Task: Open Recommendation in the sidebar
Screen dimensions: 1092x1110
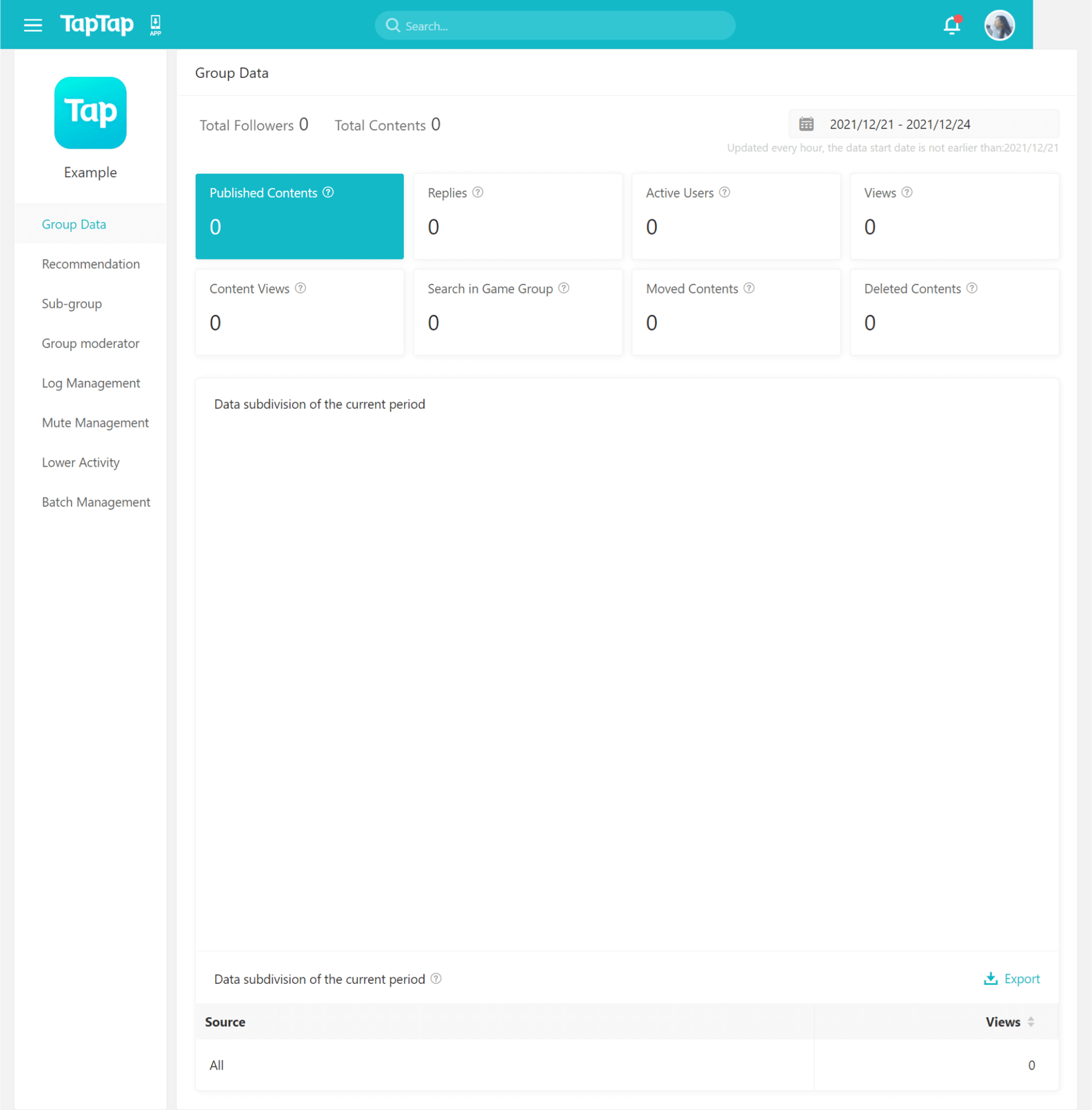Action: [x=91, y=264]
